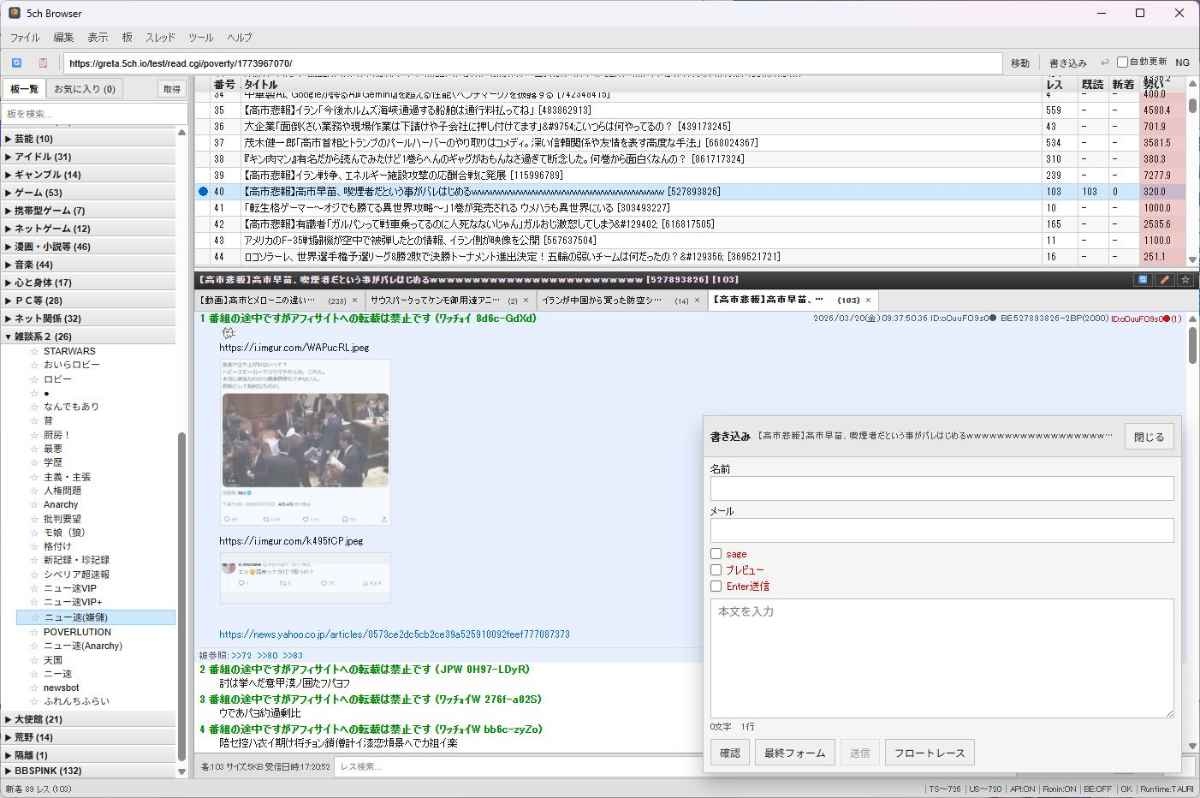Switch to the お気に入り (0) tab
This screenshot has height=798, width=1200.
tap(84, 89)
